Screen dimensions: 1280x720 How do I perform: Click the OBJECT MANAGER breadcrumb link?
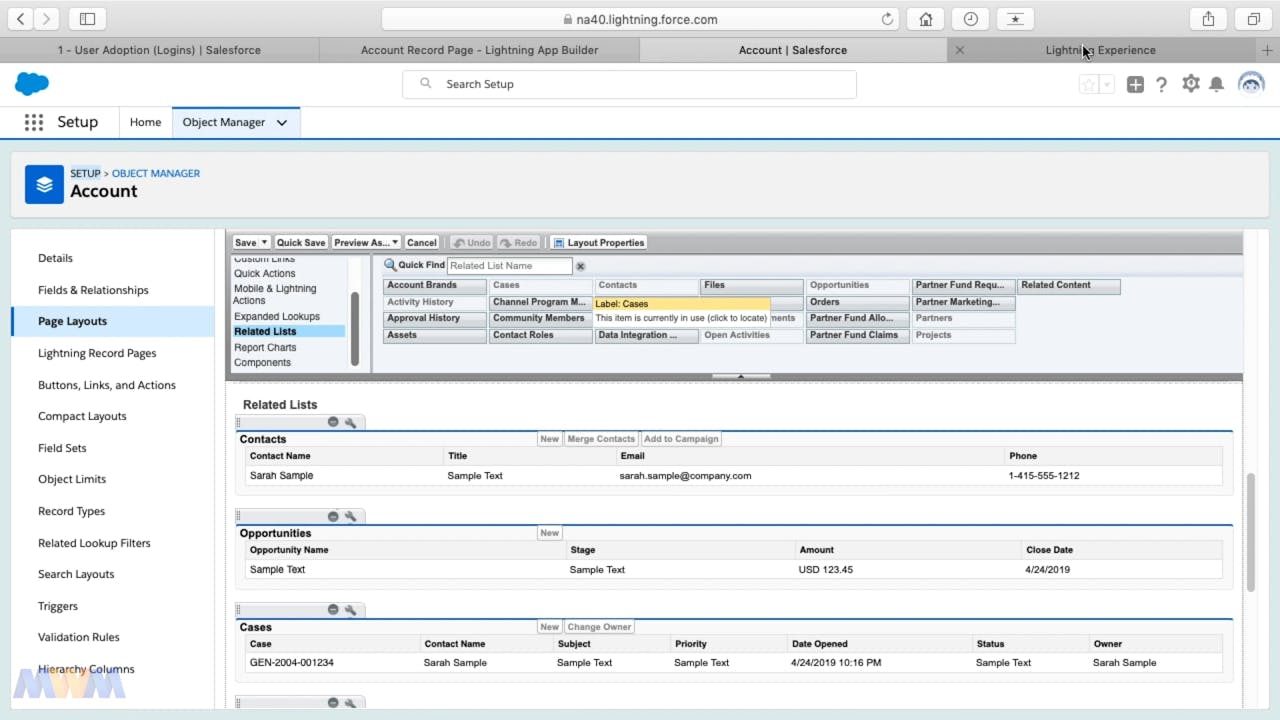pyautogui.click(x=156, y=173)
